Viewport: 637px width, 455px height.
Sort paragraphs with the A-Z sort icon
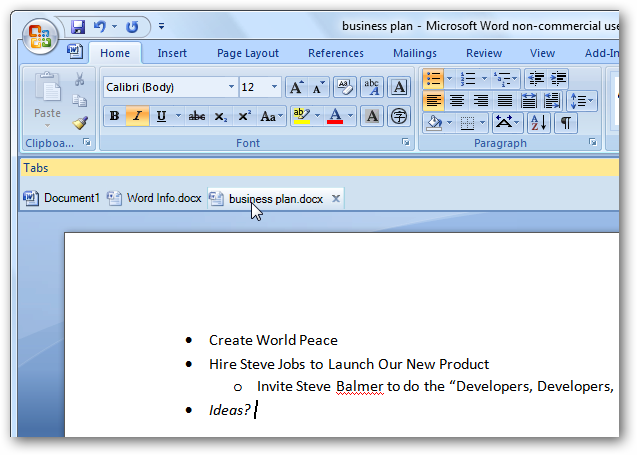tap(538, 123)
